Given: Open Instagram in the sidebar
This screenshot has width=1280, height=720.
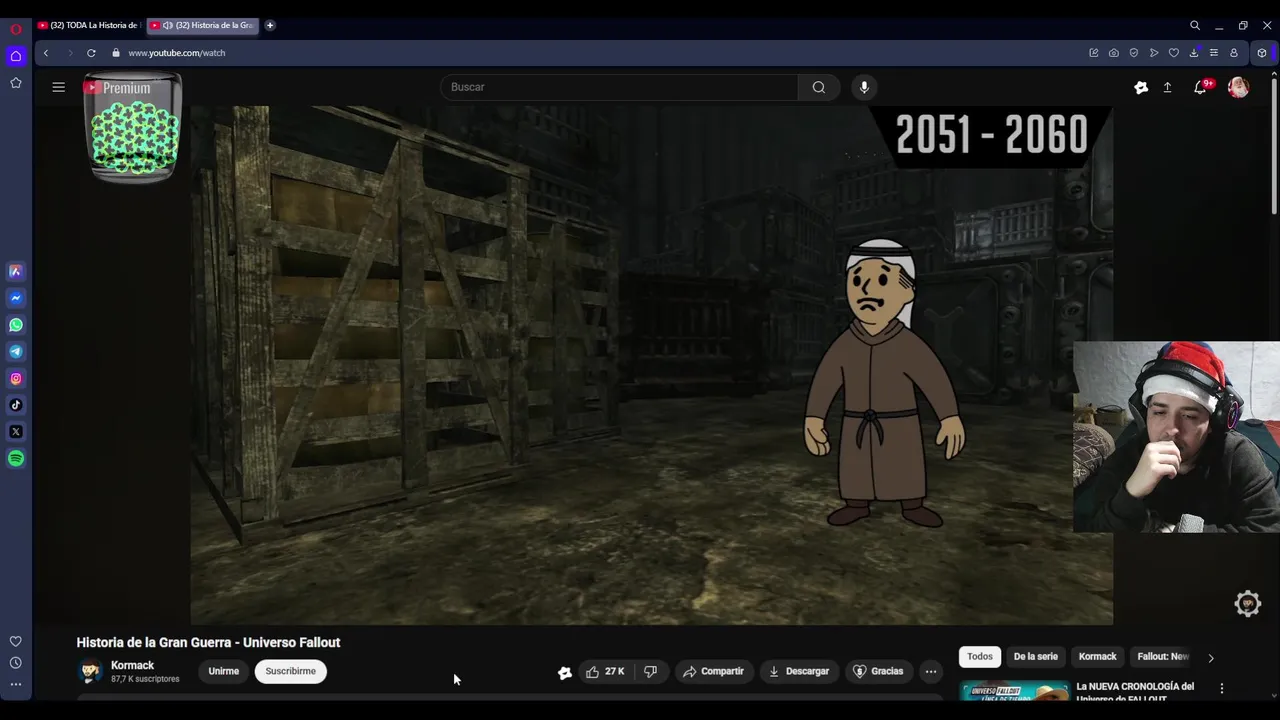Looking at the screenshot, I should tap(16, 378).
